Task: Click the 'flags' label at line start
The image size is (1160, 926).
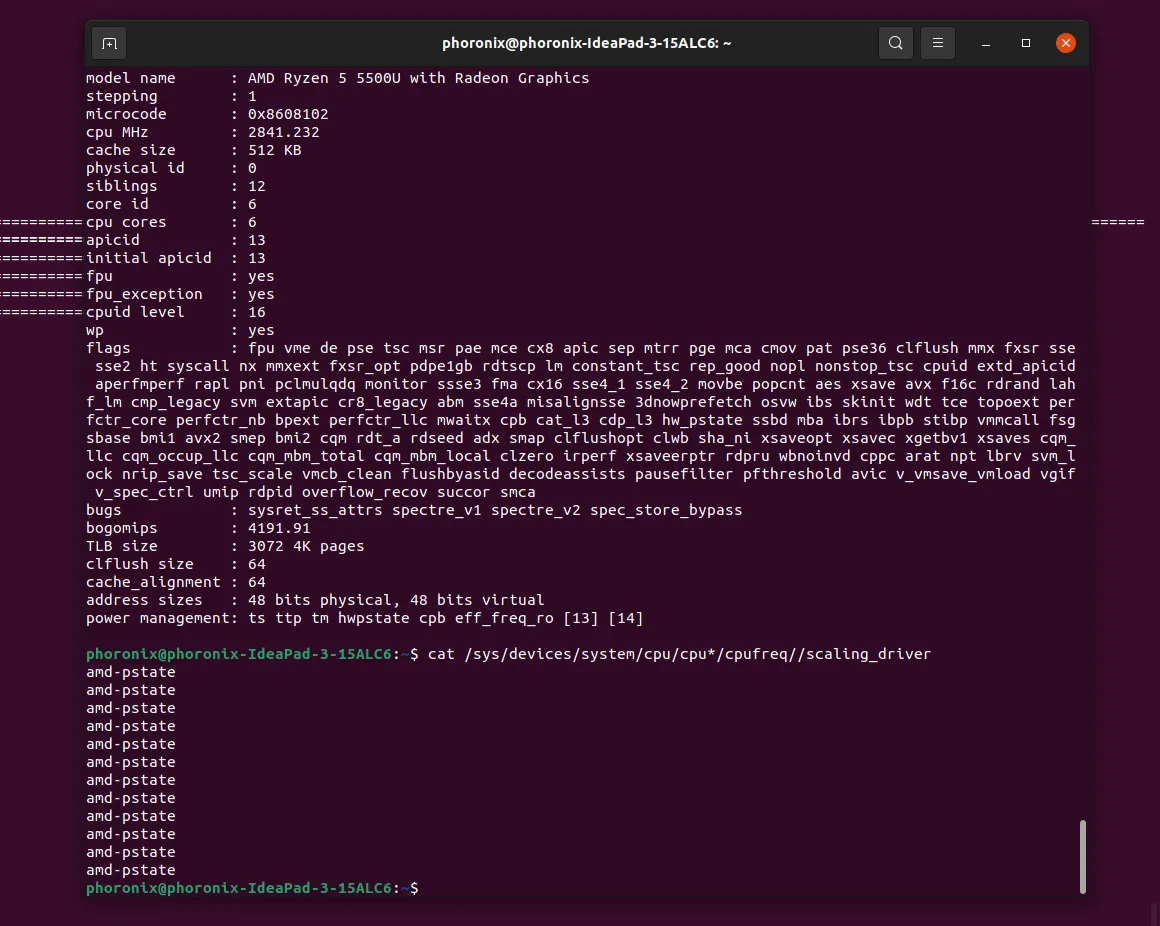Action: 108,348
